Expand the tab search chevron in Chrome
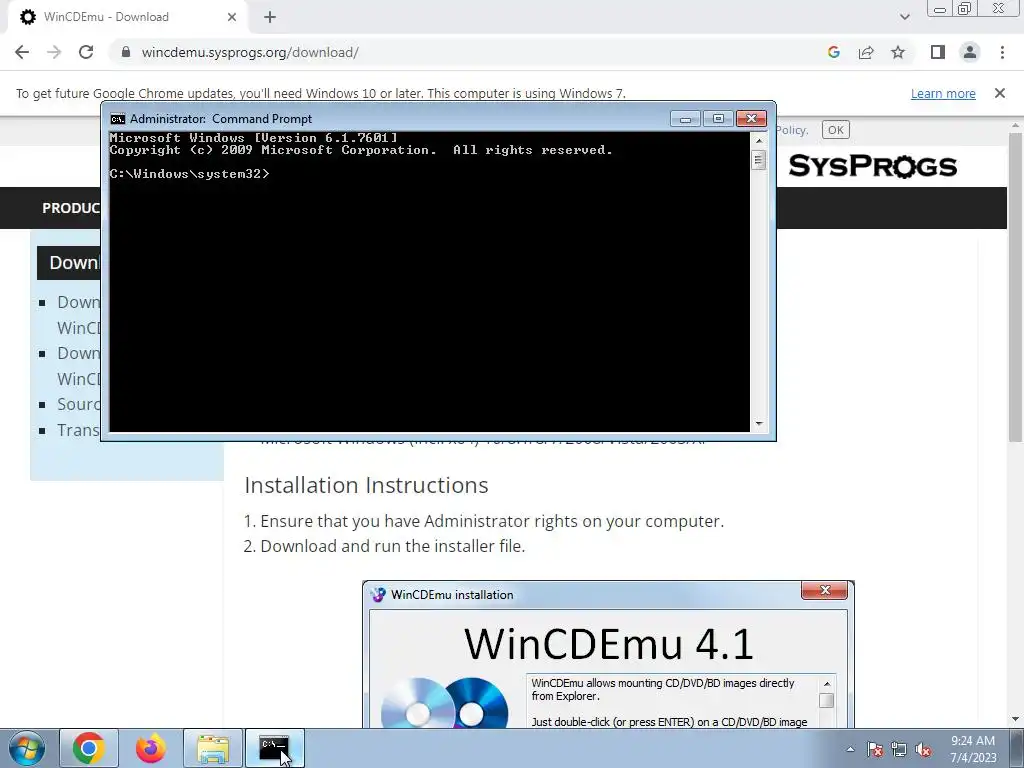 pos(904,17)
